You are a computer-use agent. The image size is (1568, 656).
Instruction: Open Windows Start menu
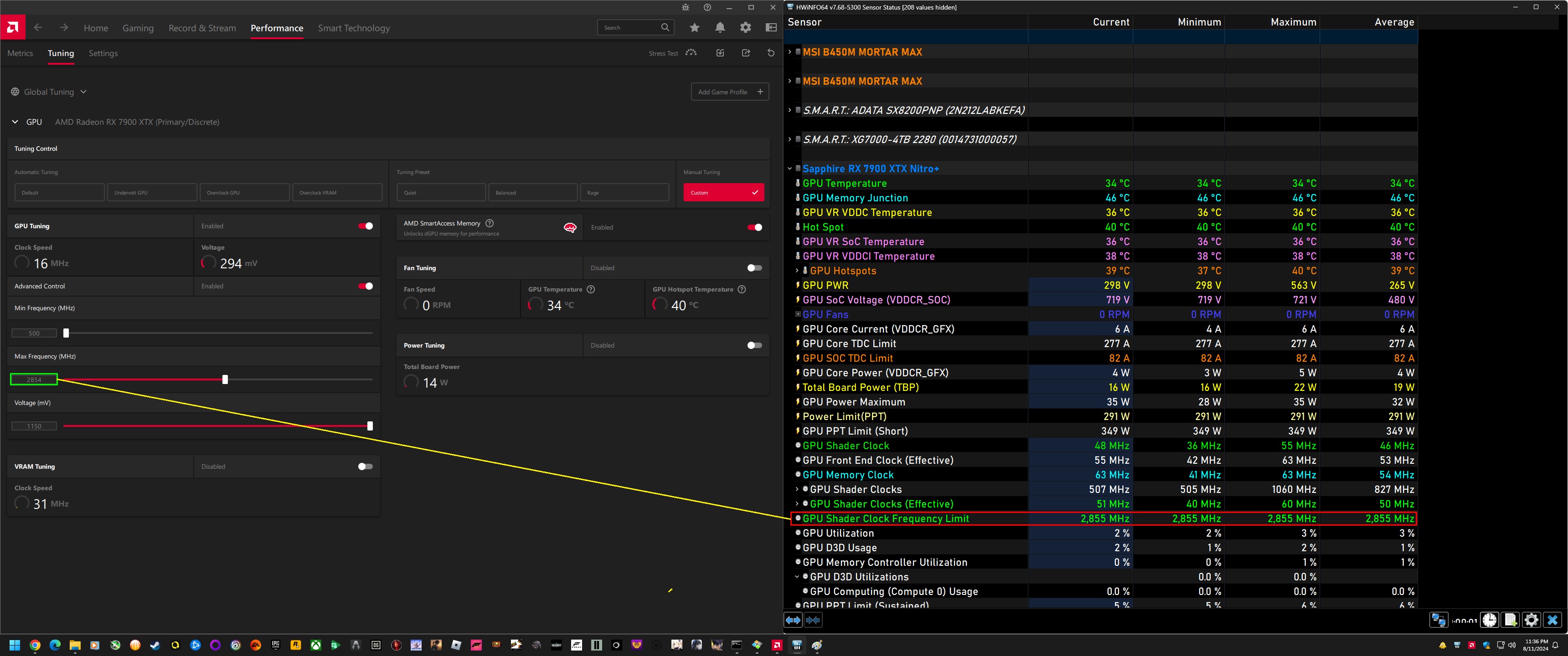[x=15, y=645]
